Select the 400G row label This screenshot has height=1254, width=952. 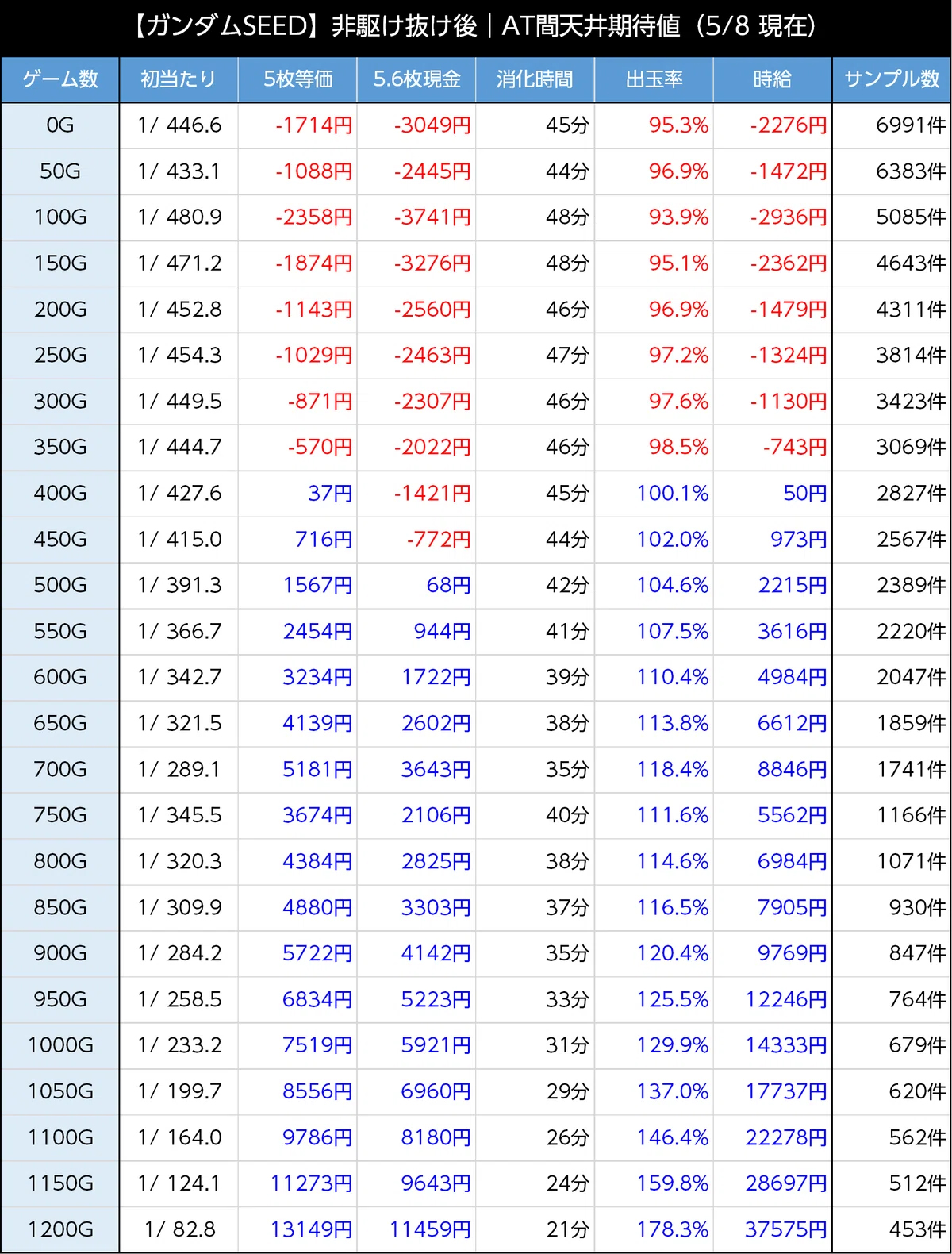coord(60,494)
